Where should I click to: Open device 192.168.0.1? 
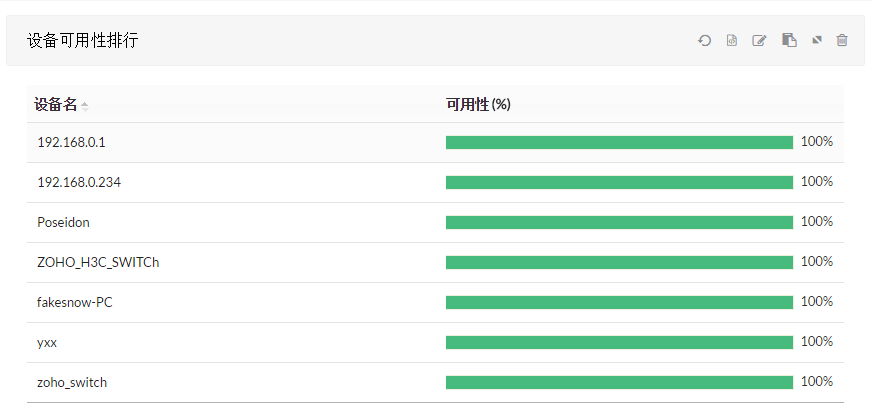tap(71, 142)
